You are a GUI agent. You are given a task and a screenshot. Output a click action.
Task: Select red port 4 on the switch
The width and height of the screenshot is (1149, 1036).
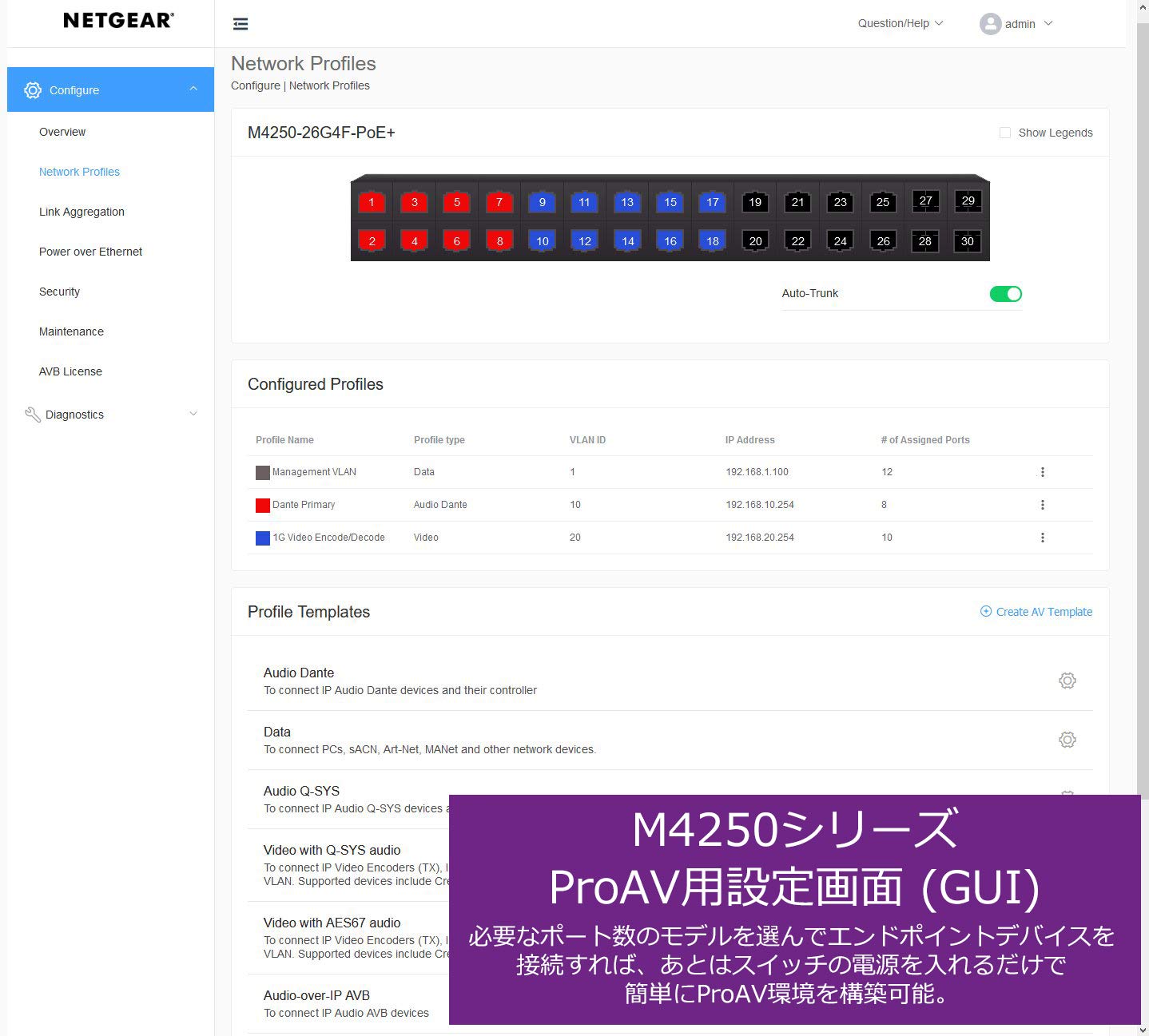tap(414, 241)
